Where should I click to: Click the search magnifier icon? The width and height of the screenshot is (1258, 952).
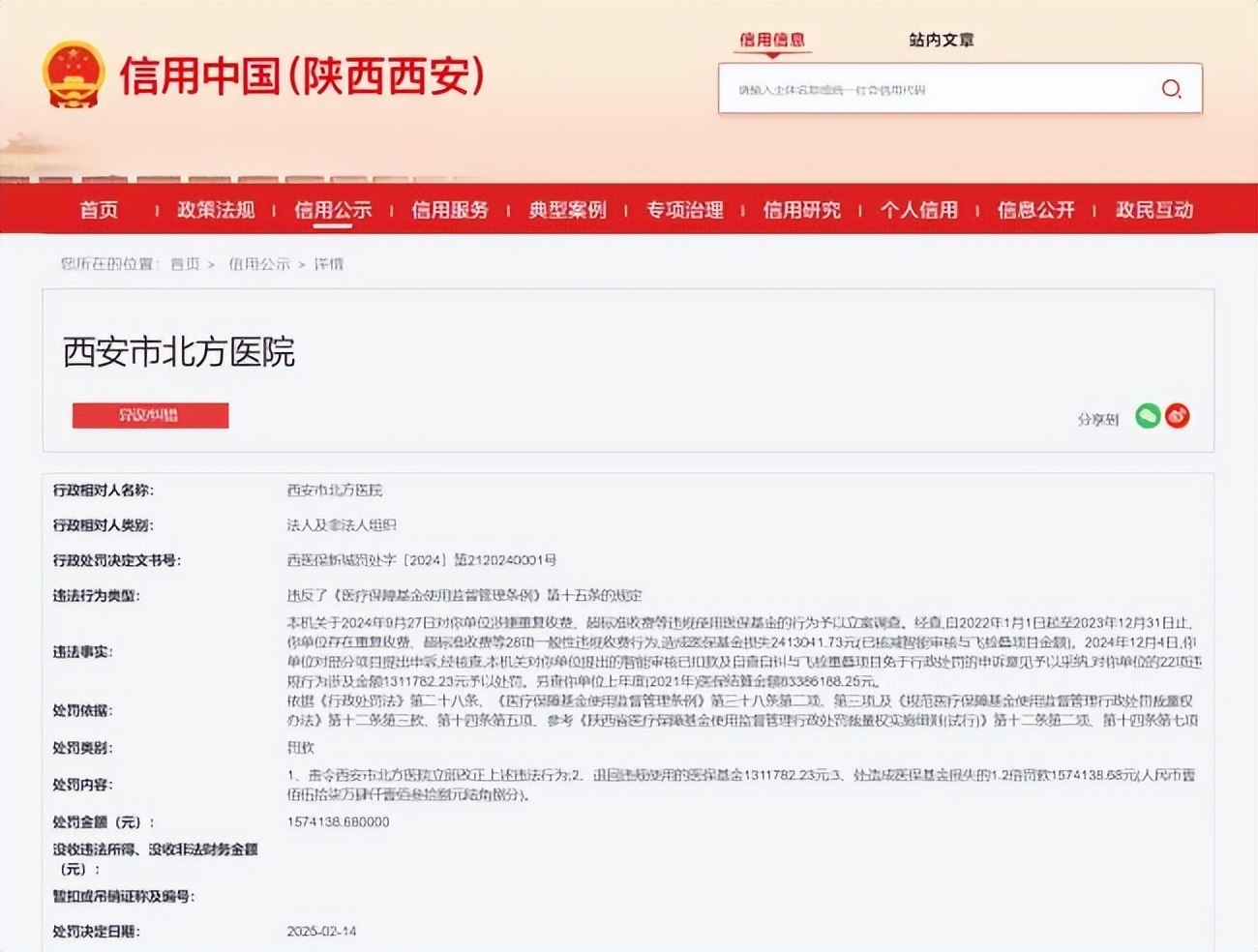(1171, 89)
